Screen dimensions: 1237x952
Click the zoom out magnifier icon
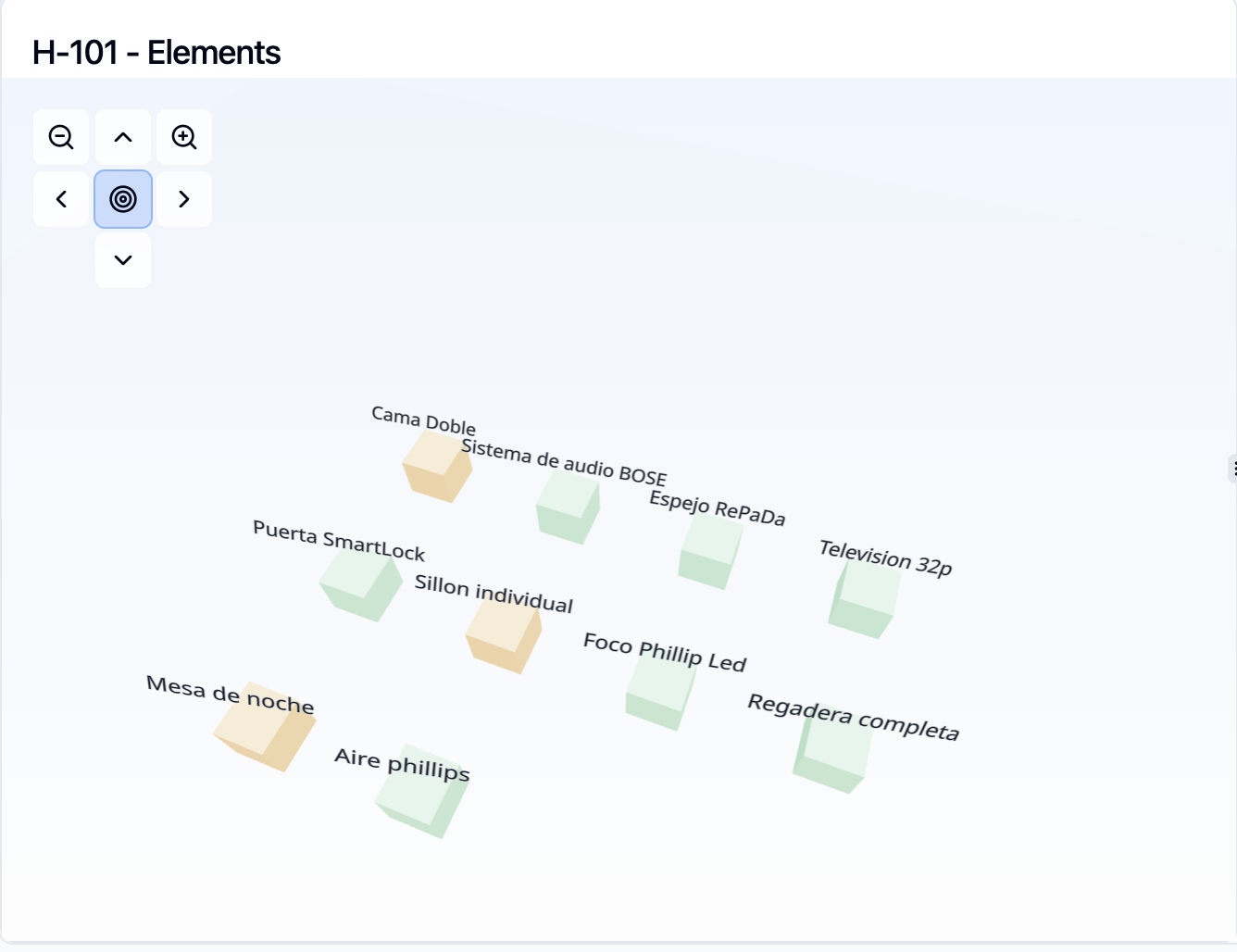coord(61,137)
